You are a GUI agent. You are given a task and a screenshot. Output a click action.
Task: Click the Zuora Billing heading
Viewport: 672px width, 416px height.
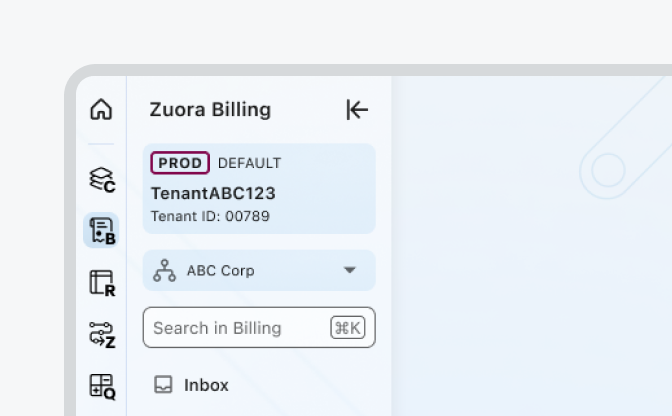(210, 110)
